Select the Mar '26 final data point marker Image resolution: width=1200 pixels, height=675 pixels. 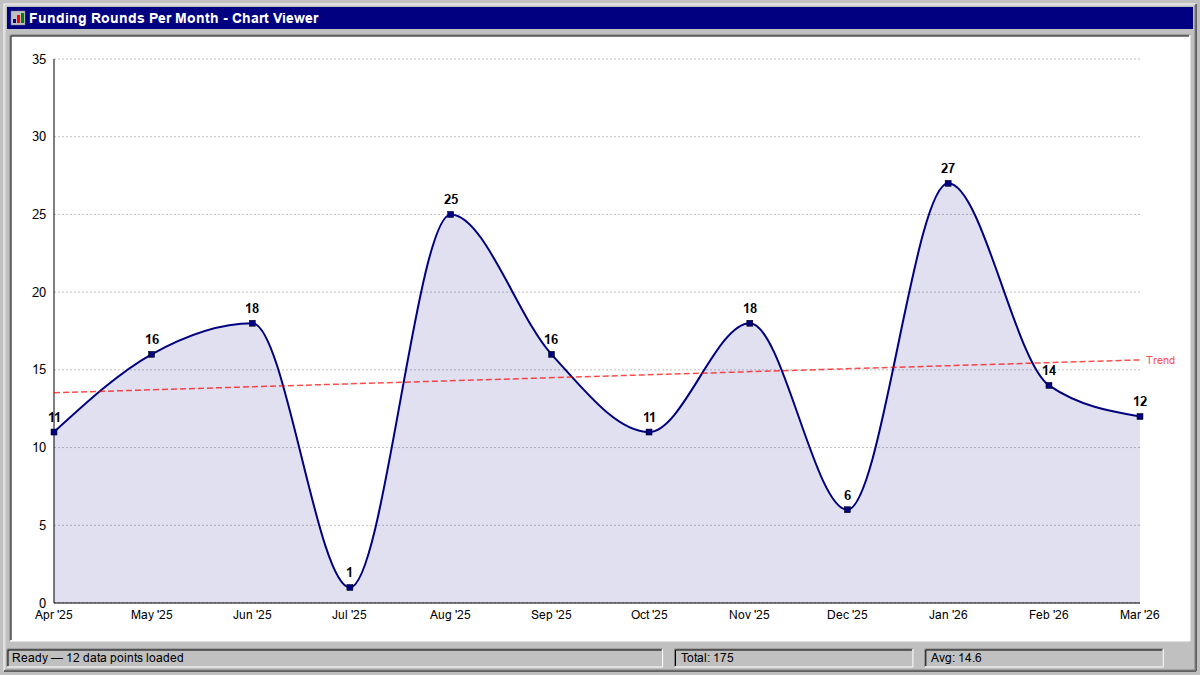coord(1140,416)
